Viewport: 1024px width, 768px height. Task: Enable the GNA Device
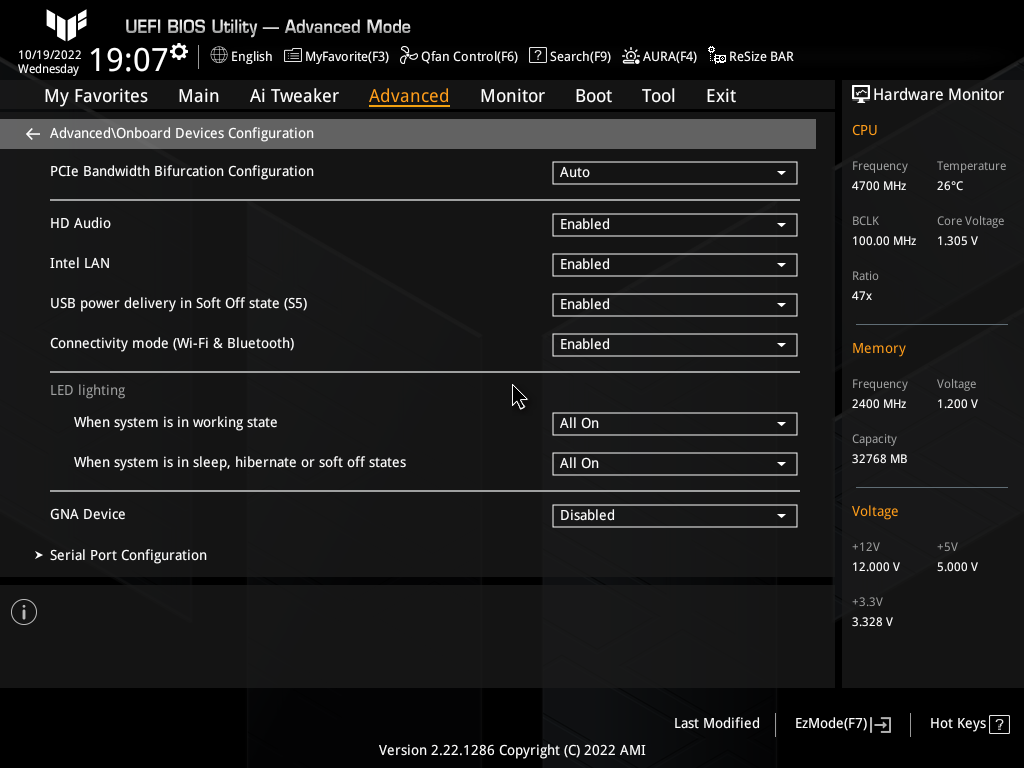point(674,515)
